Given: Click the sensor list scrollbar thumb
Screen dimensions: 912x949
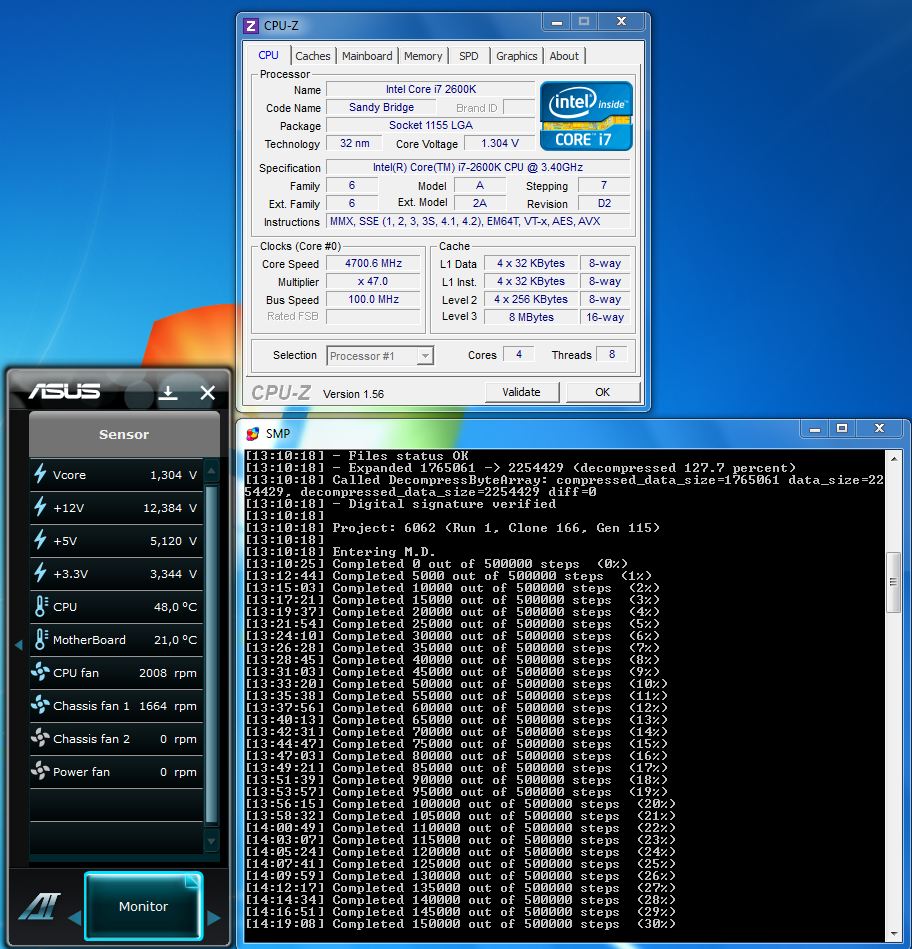Looking at the screenshot, I should (x=211, y=654).
